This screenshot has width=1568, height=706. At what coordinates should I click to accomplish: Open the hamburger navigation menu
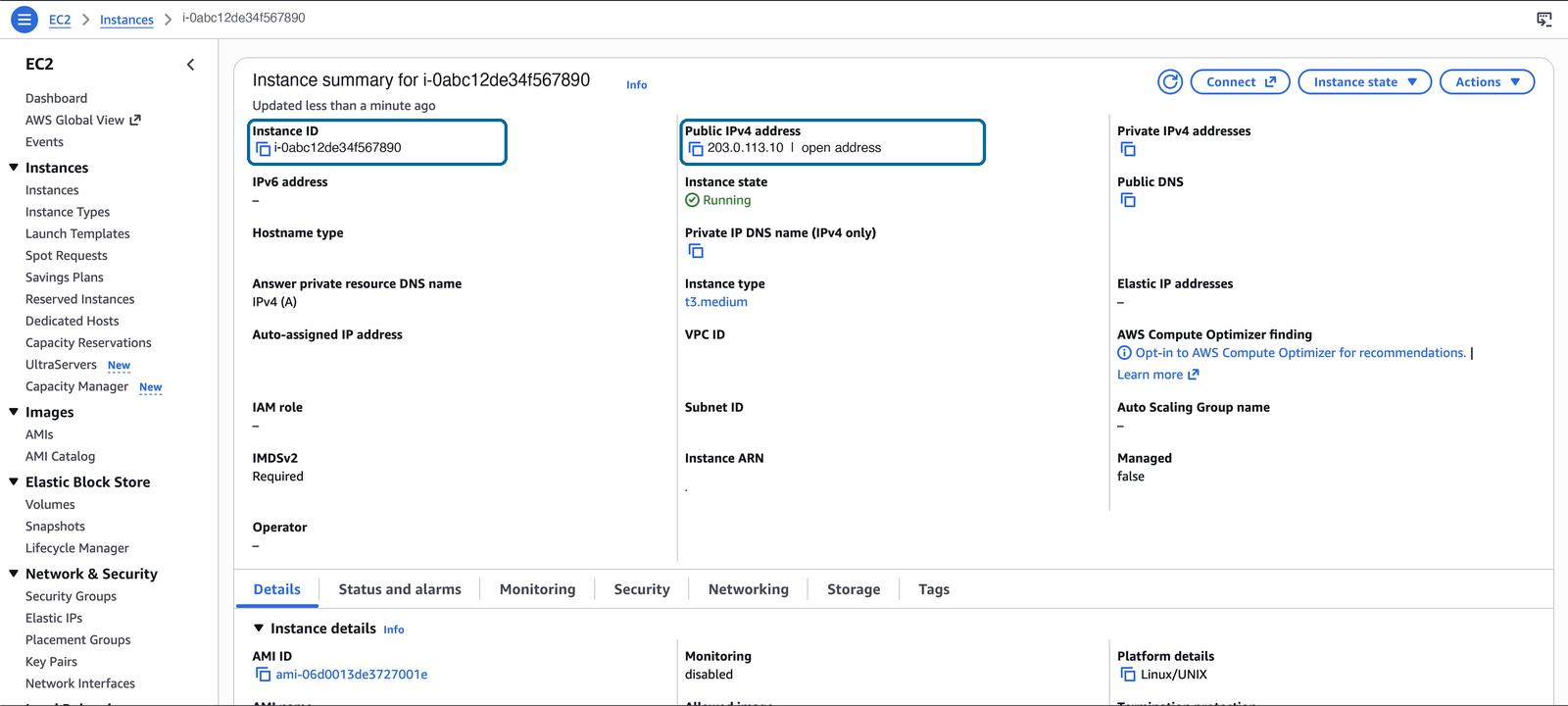point(24,19)
